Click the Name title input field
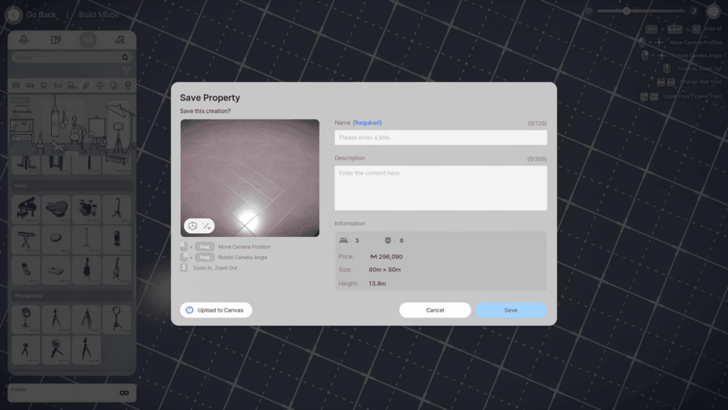Image resolution: width=728 pixels, height=410 pixels. coord(440,138)
